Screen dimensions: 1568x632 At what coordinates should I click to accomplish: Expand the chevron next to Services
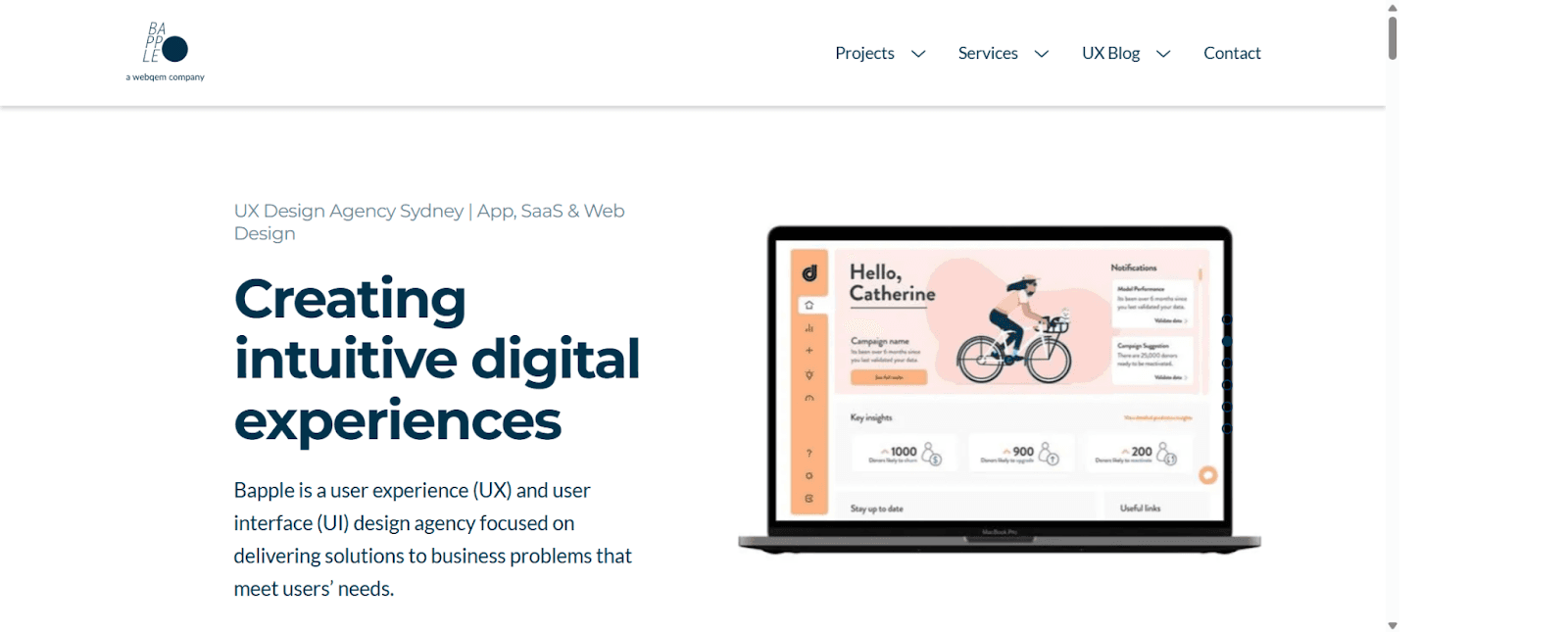tap(1042, 54)
